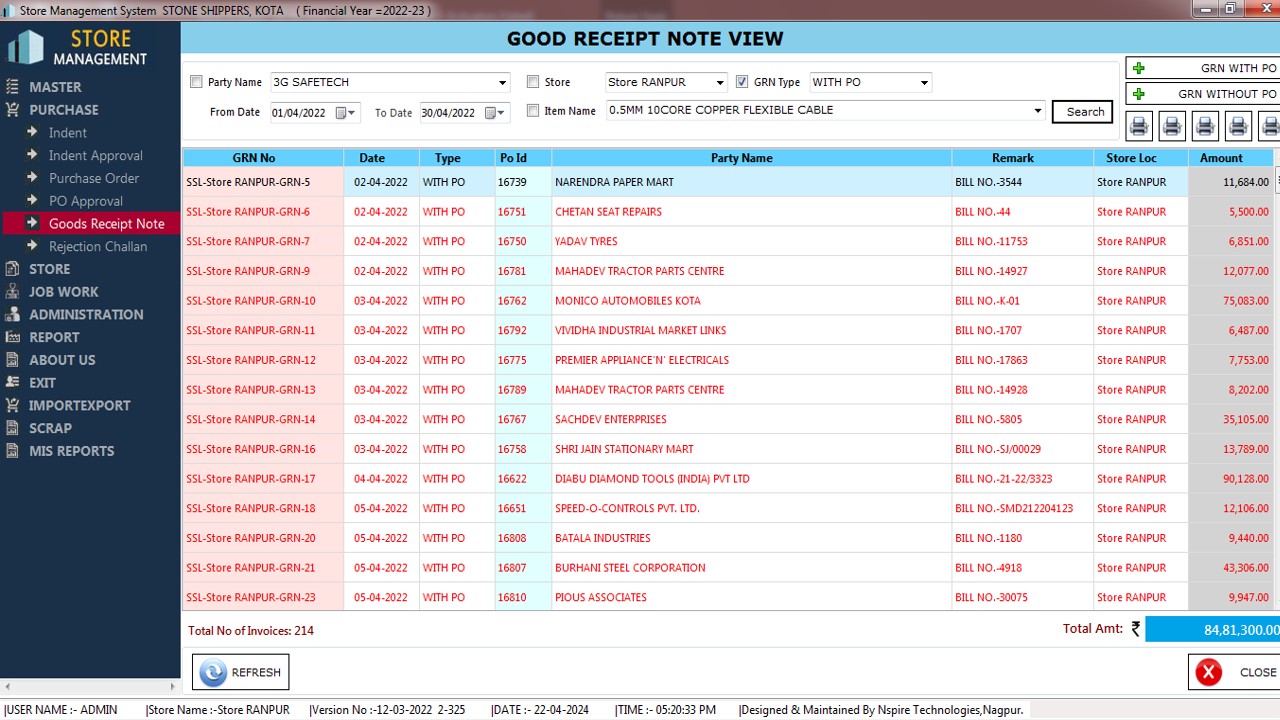
Task: Open the From Date calendar picker
Action: [x=341, y=113]
